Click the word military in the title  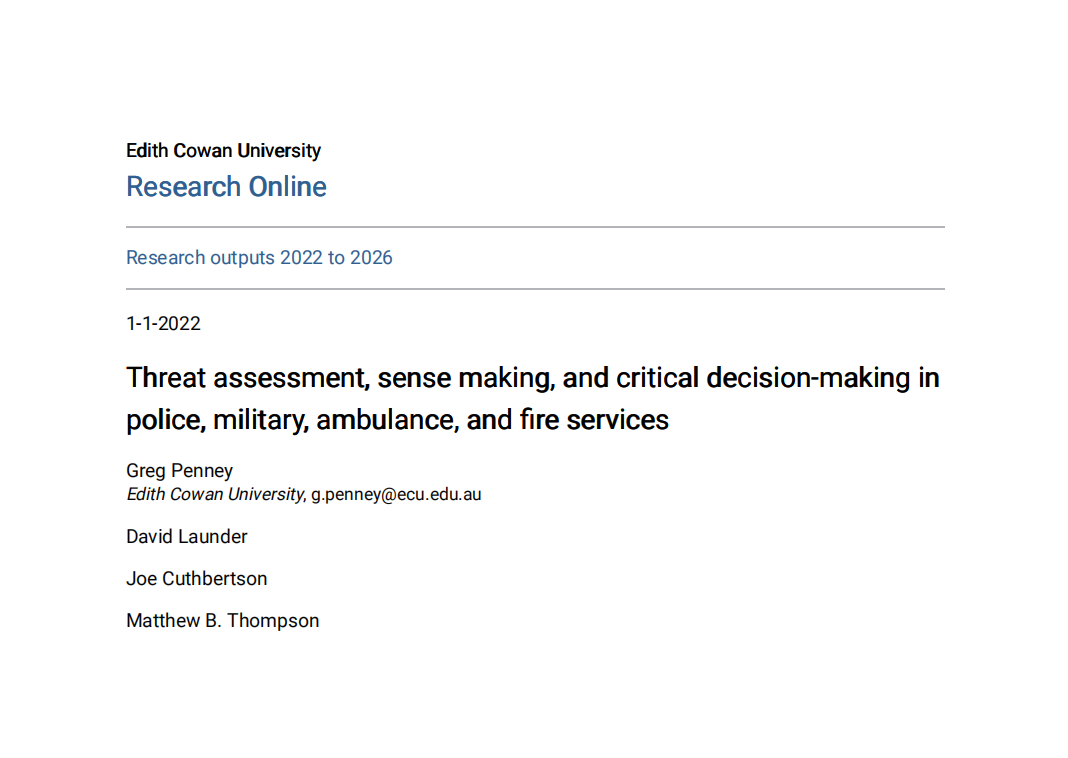[260, 420]
